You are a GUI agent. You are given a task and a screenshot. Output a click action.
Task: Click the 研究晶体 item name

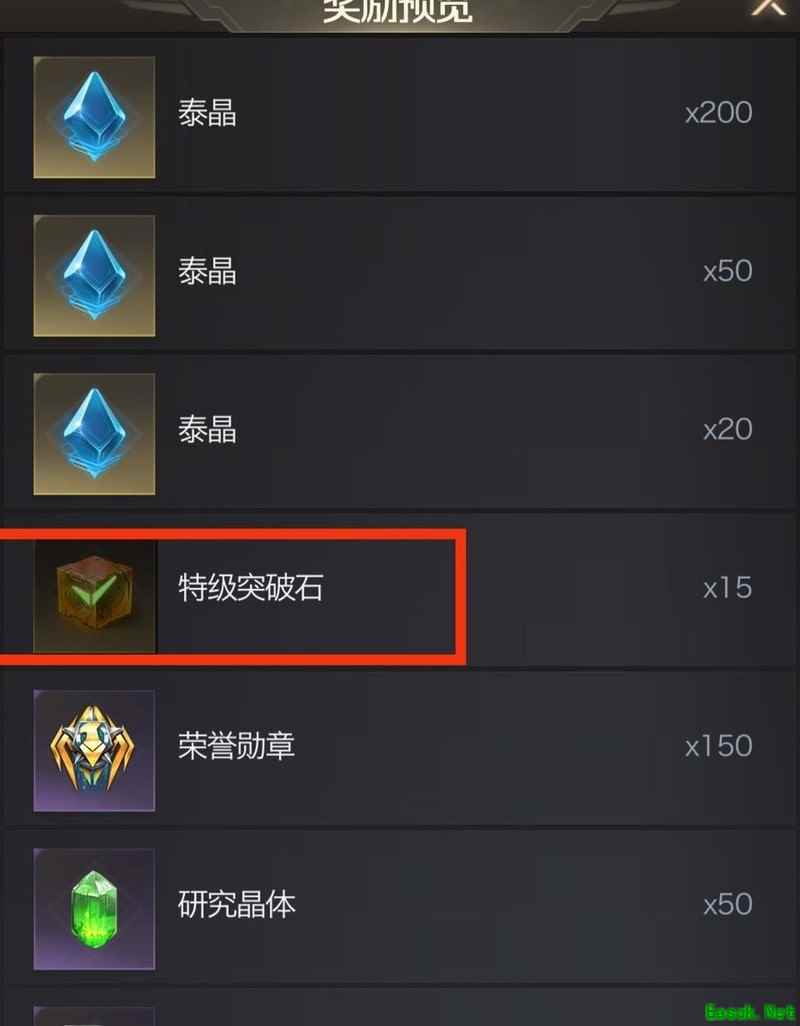[236, 904]
